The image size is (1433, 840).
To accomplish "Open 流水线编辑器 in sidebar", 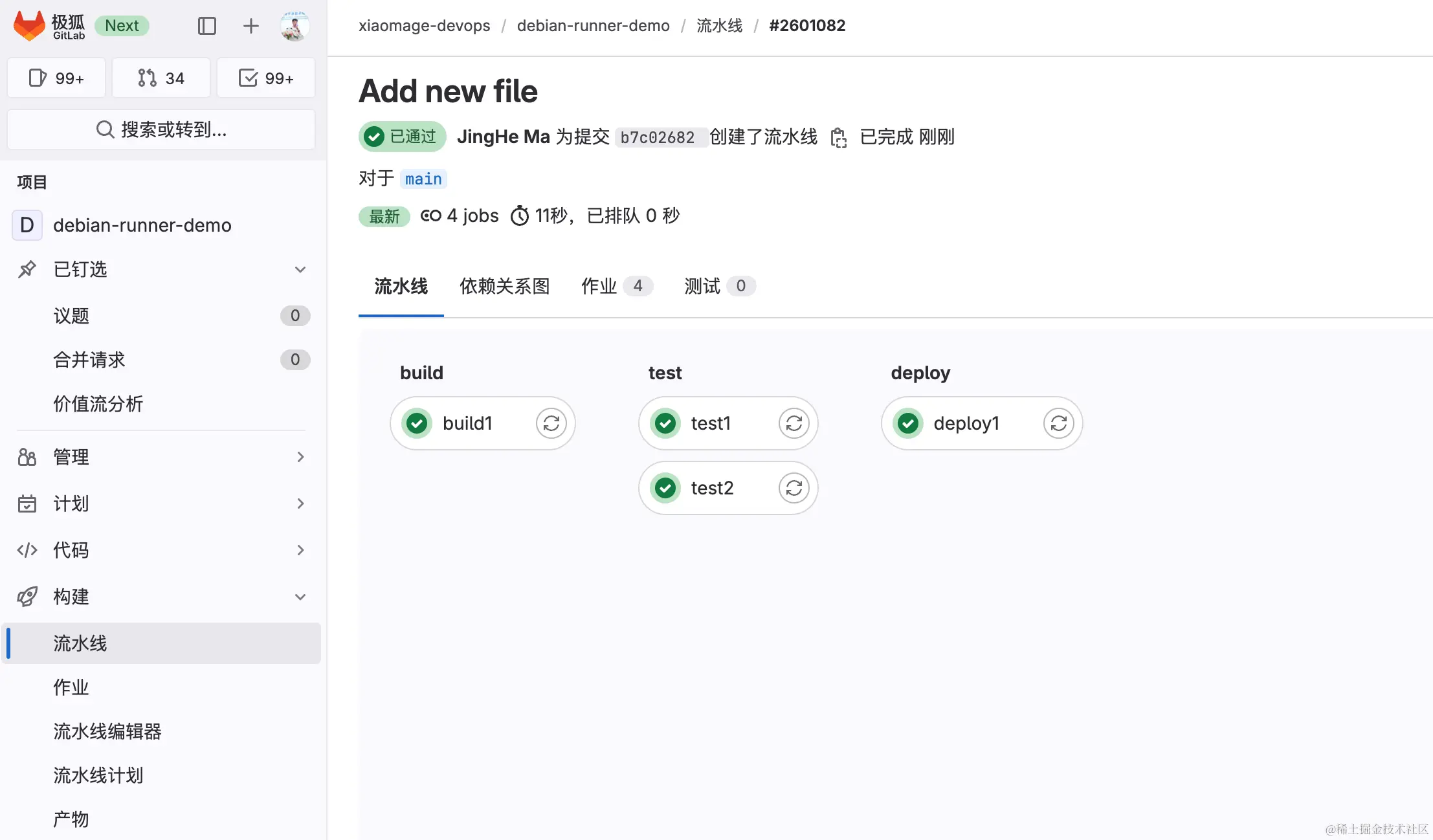I will [x=107, y=731].
